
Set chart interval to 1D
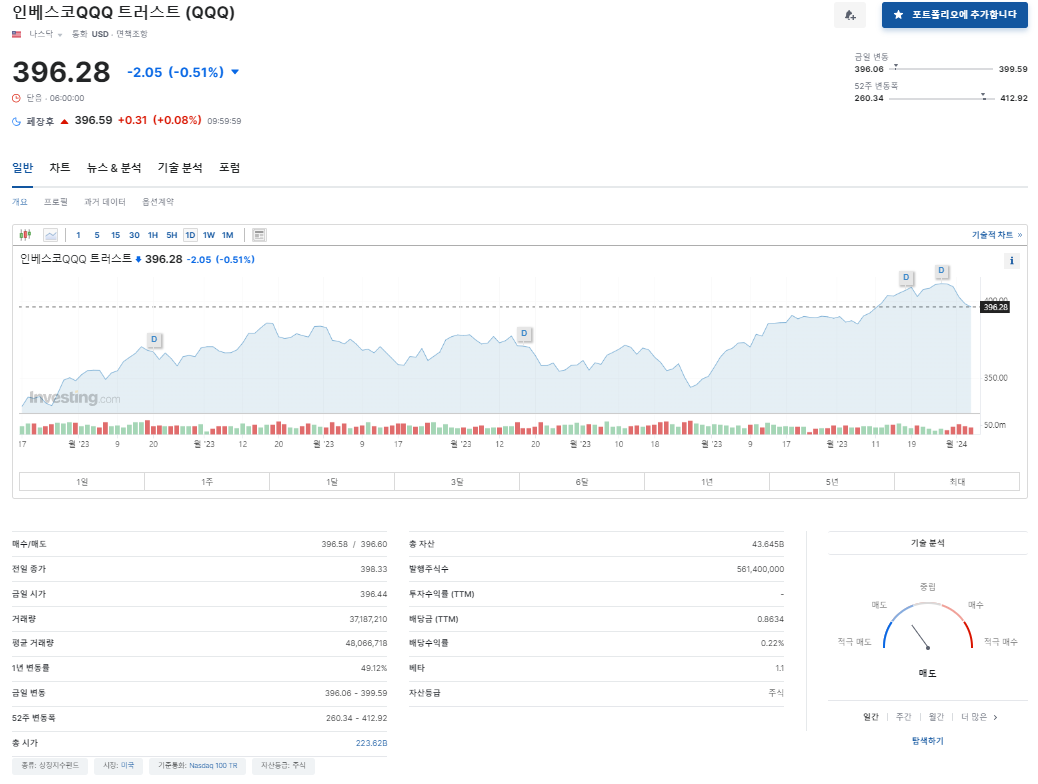(x=190, y=235)
